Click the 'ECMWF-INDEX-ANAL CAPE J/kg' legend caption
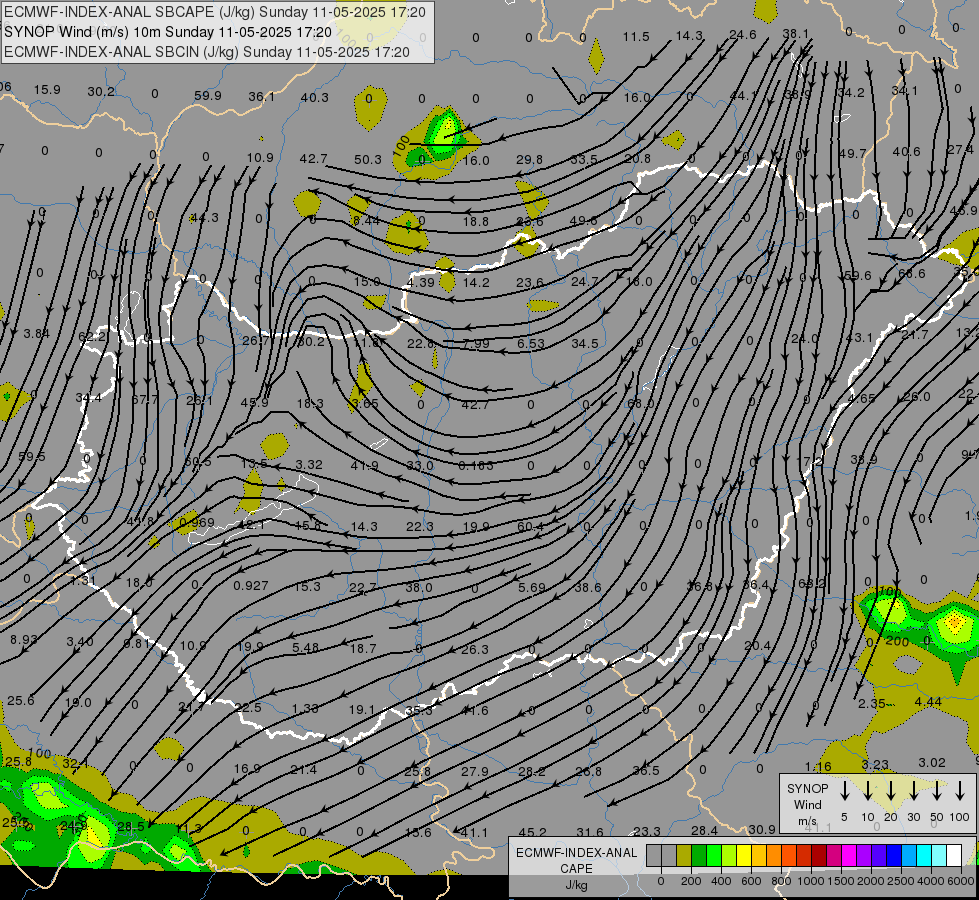 (576, 869)
